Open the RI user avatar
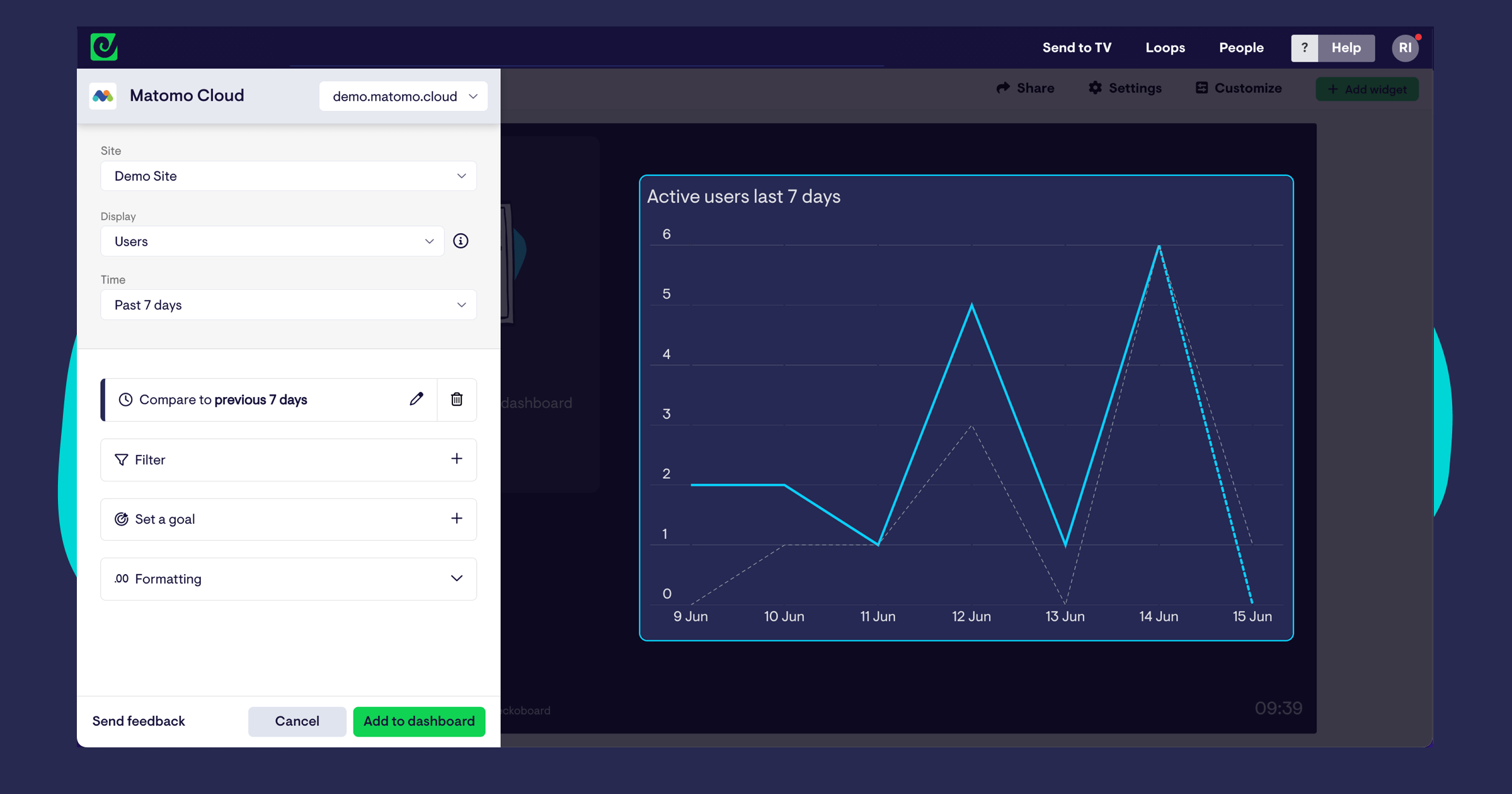The height and width of the screenshot is (794, 1512). (1405, 48)
